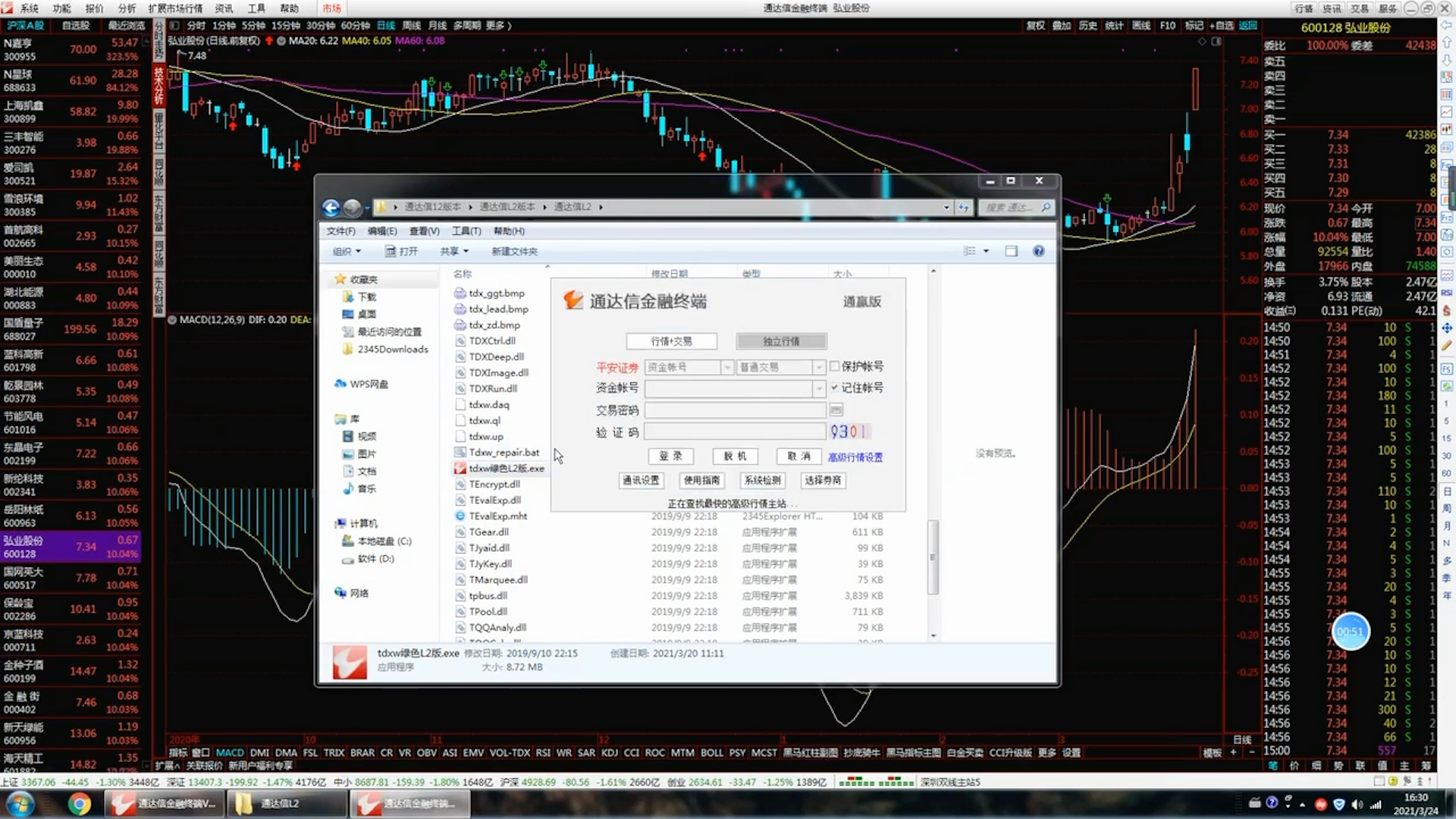Open the 工具(T) menu in Explorer
The width and height of the screenshot is (1456, 819).
coord(466,231)
